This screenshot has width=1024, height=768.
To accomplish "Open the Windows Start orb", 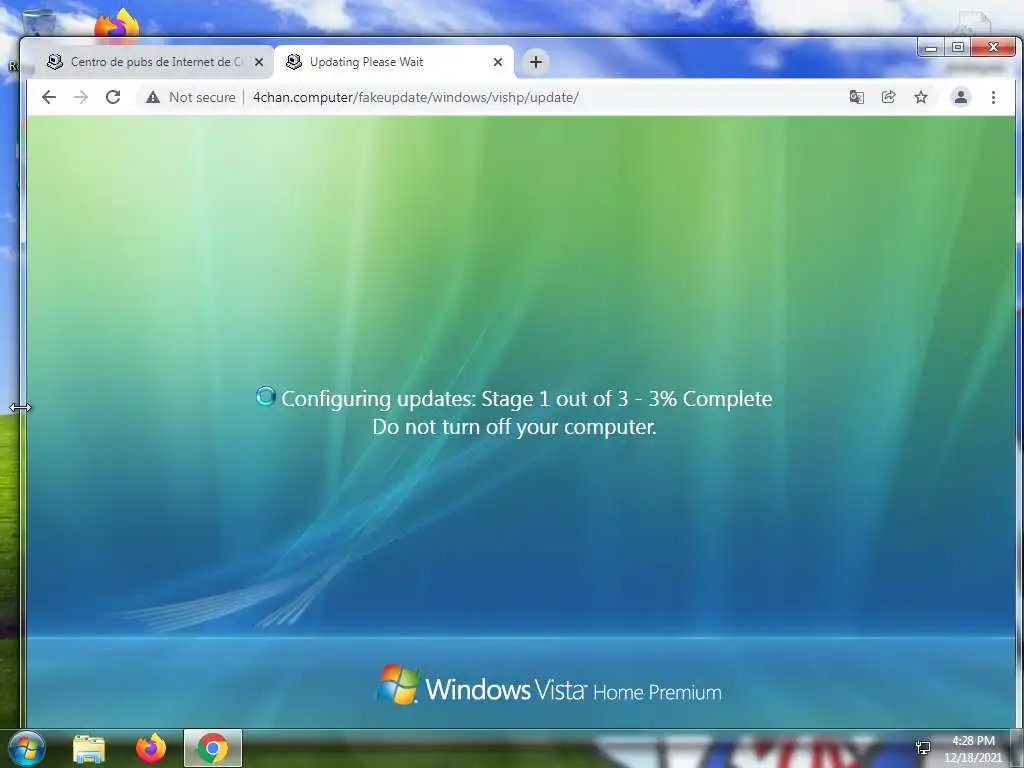I will point(26,748).
